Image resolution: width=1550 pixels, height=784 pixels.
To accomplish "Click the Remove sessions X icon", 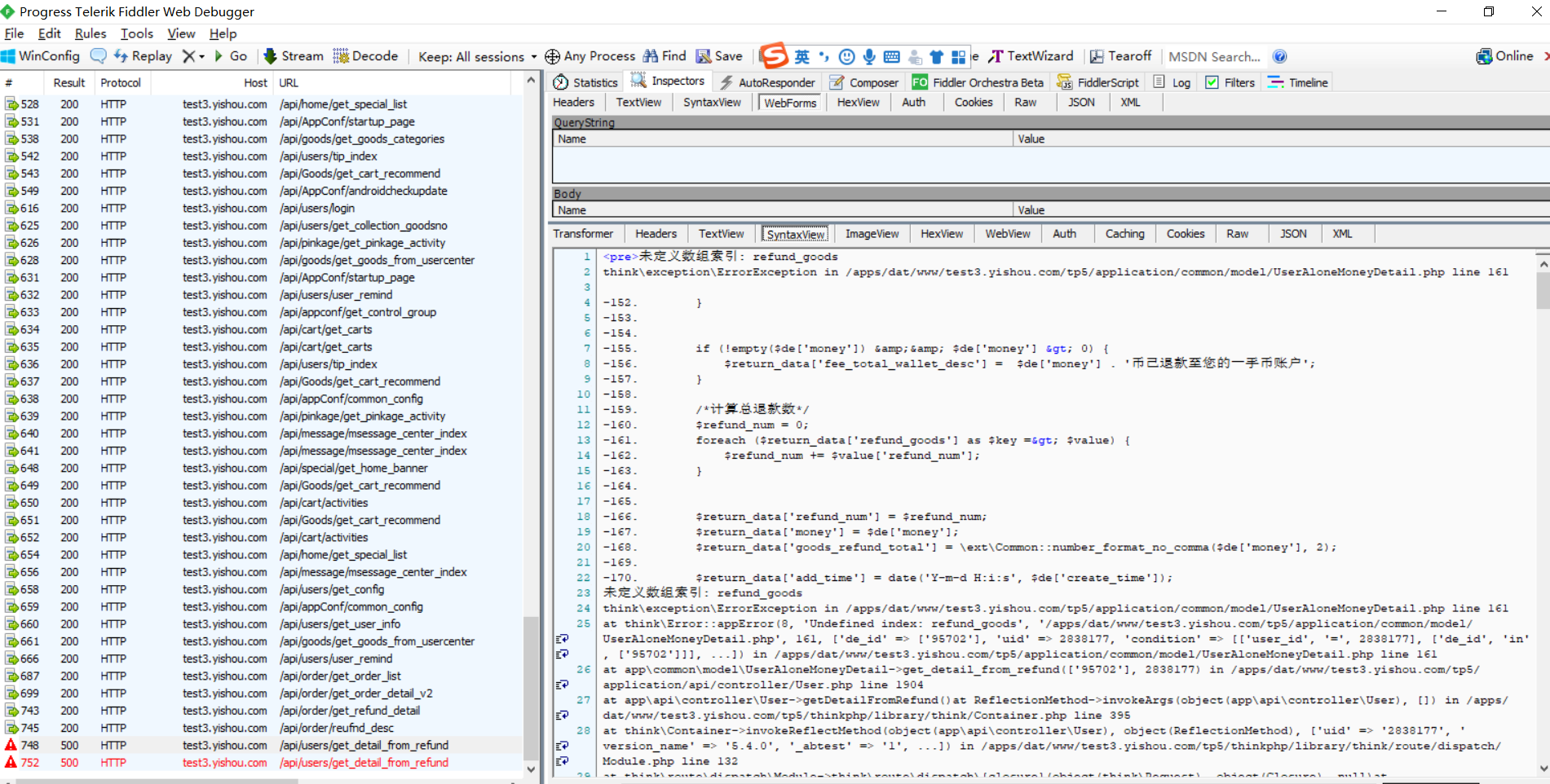I will (x=188, y=56).
